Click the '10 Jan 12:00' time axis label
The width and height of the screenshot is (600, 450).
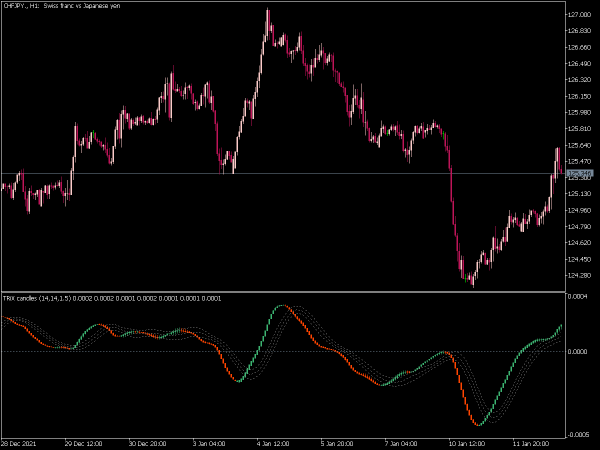click(467, 444)
